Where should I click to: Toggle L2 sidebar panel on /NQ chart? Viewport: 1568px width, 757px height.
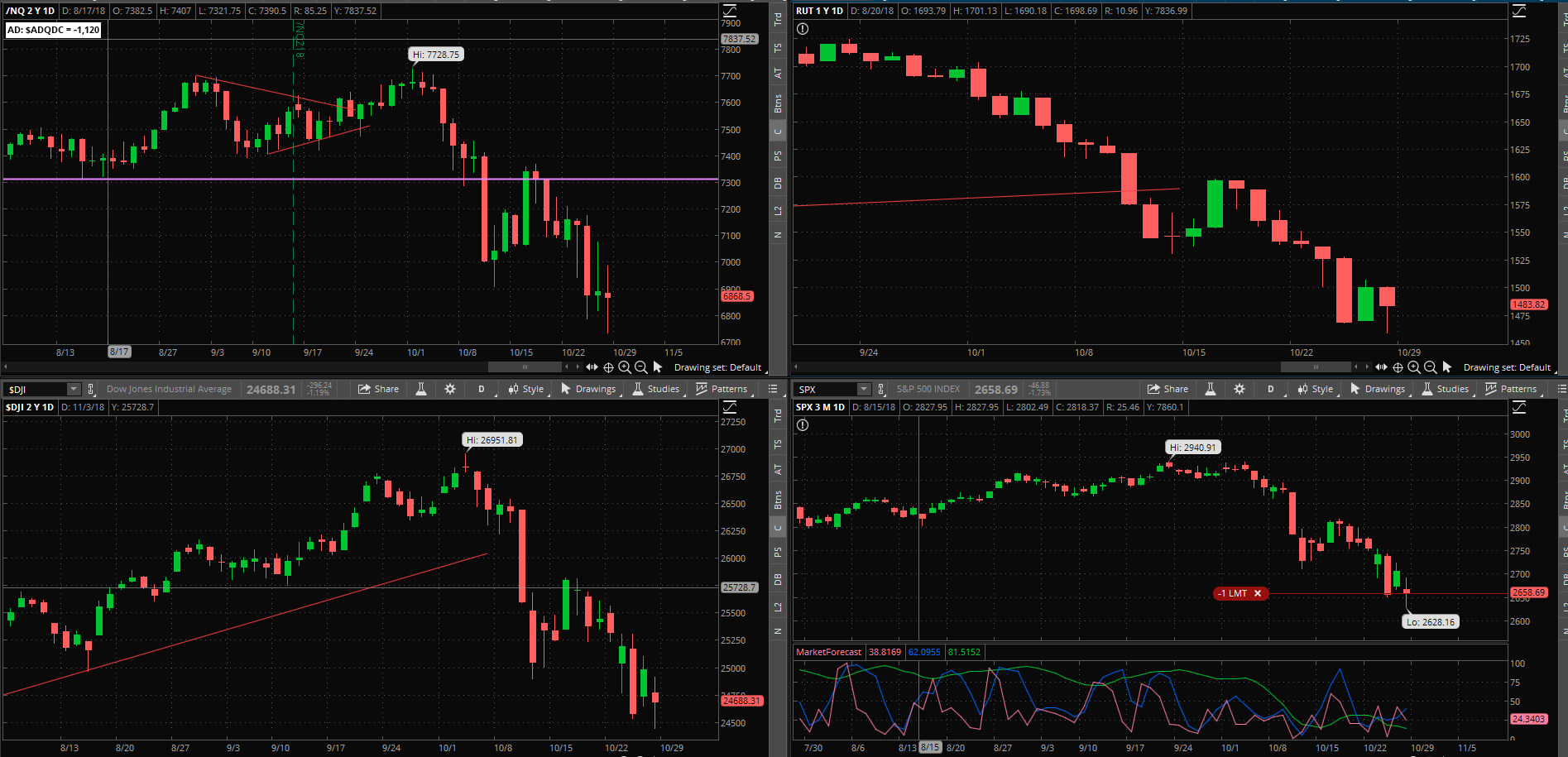pos(778,211)
